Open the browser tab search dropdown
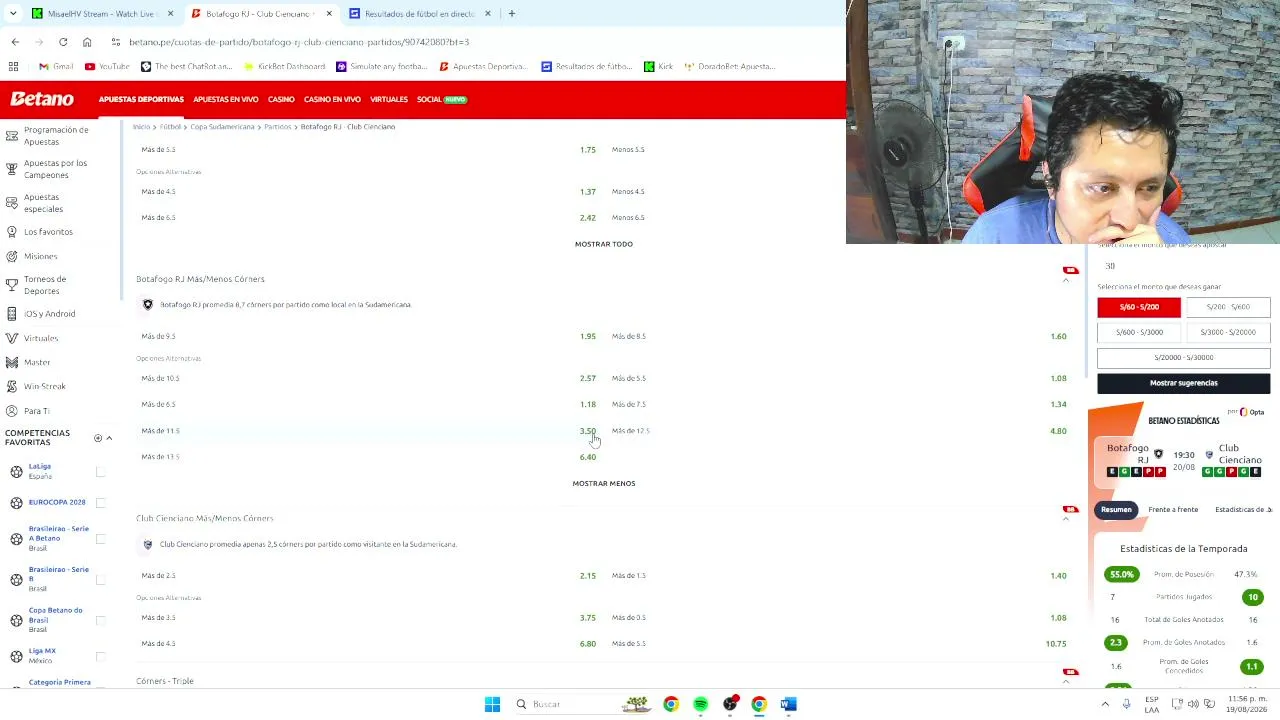The image size is (1280, 720). (13, 14)
